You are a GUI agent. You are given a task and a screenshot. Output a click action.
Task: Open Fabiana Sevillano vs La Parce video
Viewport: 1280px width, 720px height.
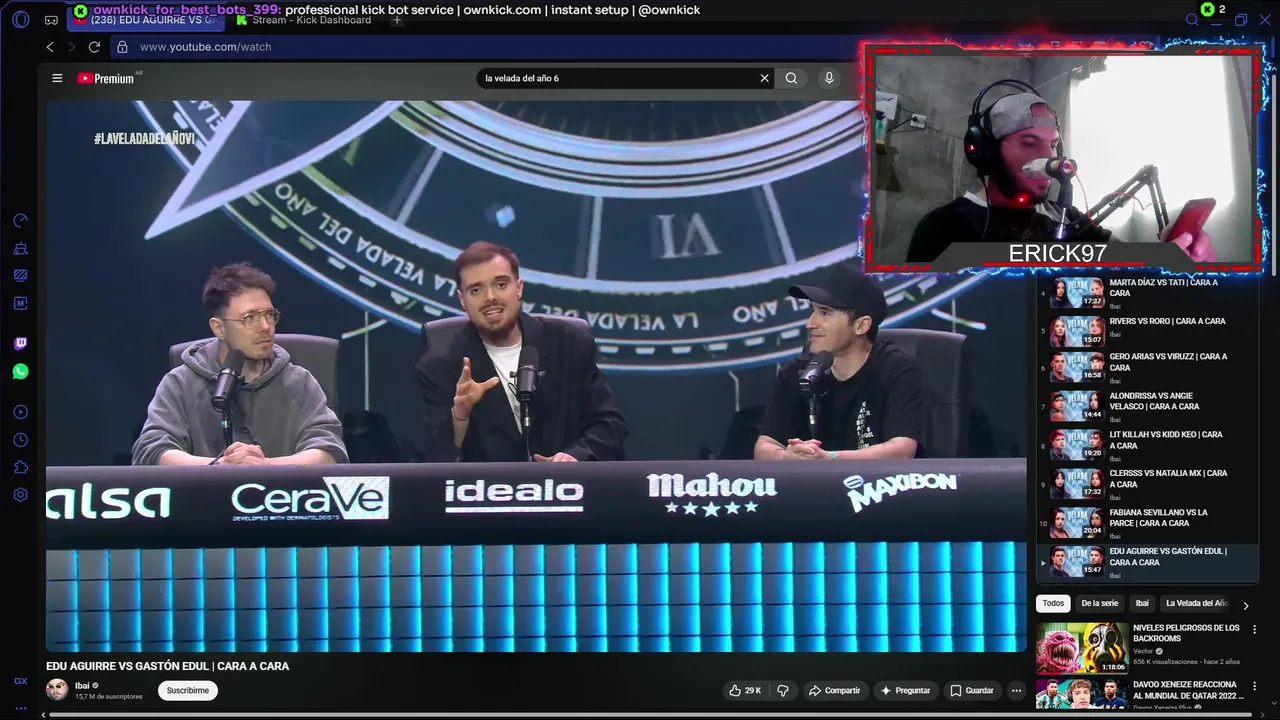1146,523
